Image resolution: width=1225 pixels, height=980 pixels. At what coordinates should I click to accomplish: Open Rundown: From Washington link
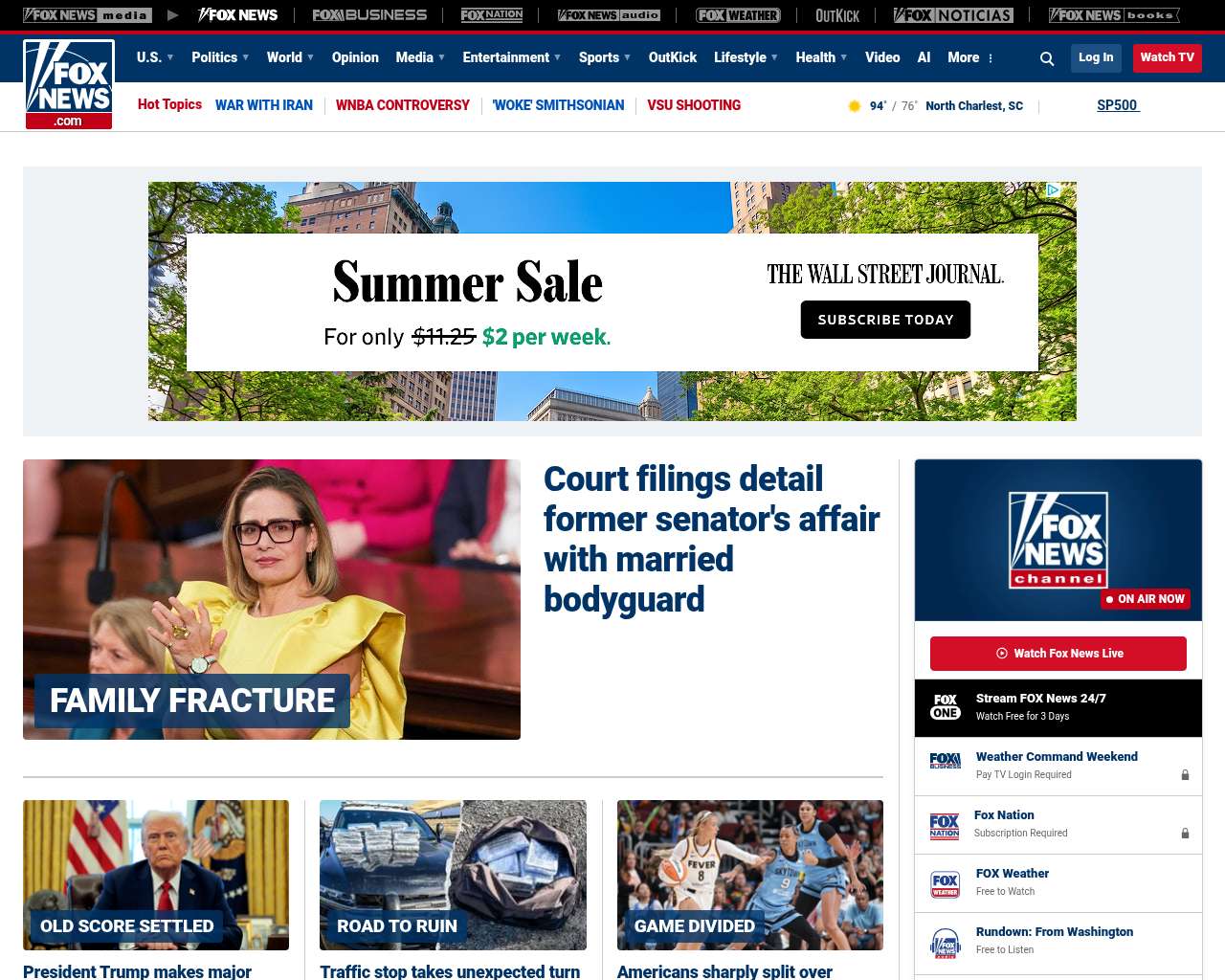click(1055, 932)
